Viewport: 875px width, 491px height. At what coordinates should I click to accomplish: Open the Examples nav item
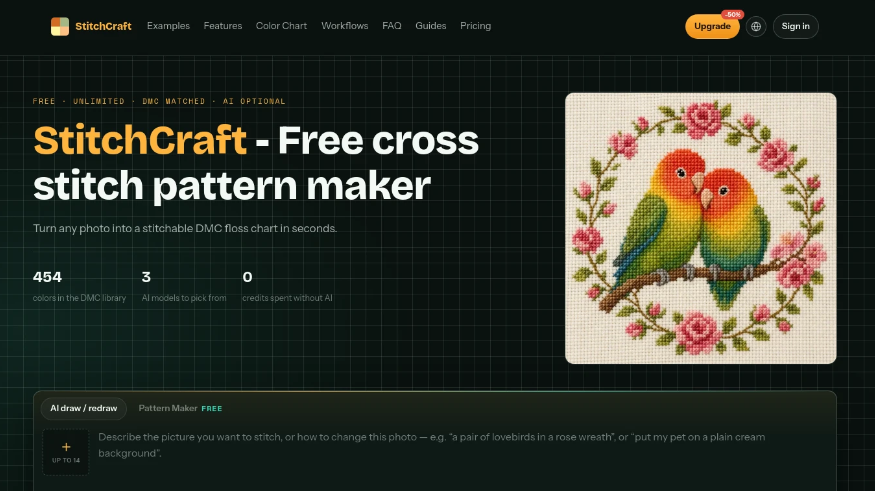pyautogui.click(x=168, y=26)
